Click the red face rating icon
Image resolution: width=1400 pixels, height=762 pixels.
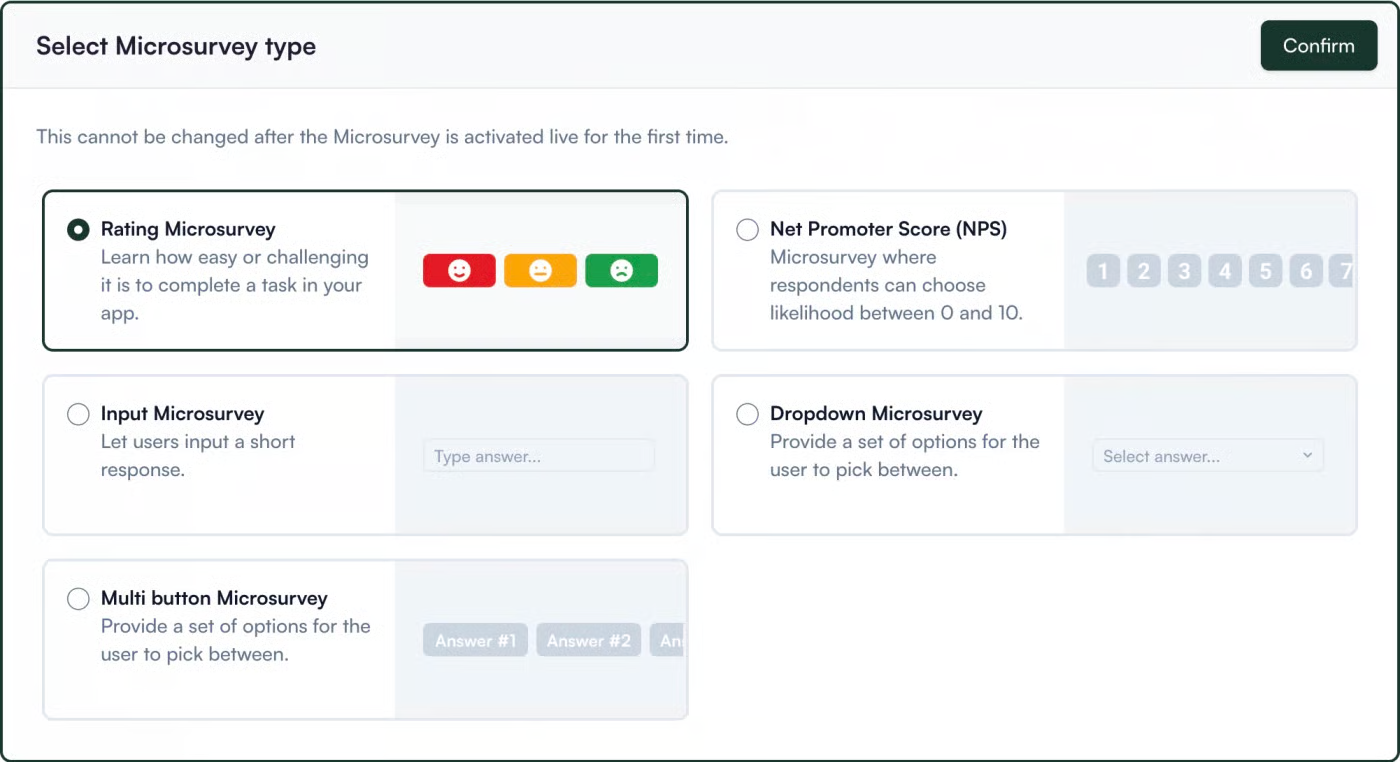point(459,269)
